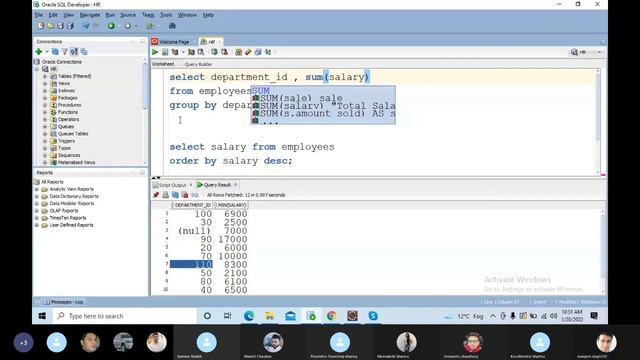Open Microsoft Edge from the taskbar
640x360 pixels.
click(249, 316)
